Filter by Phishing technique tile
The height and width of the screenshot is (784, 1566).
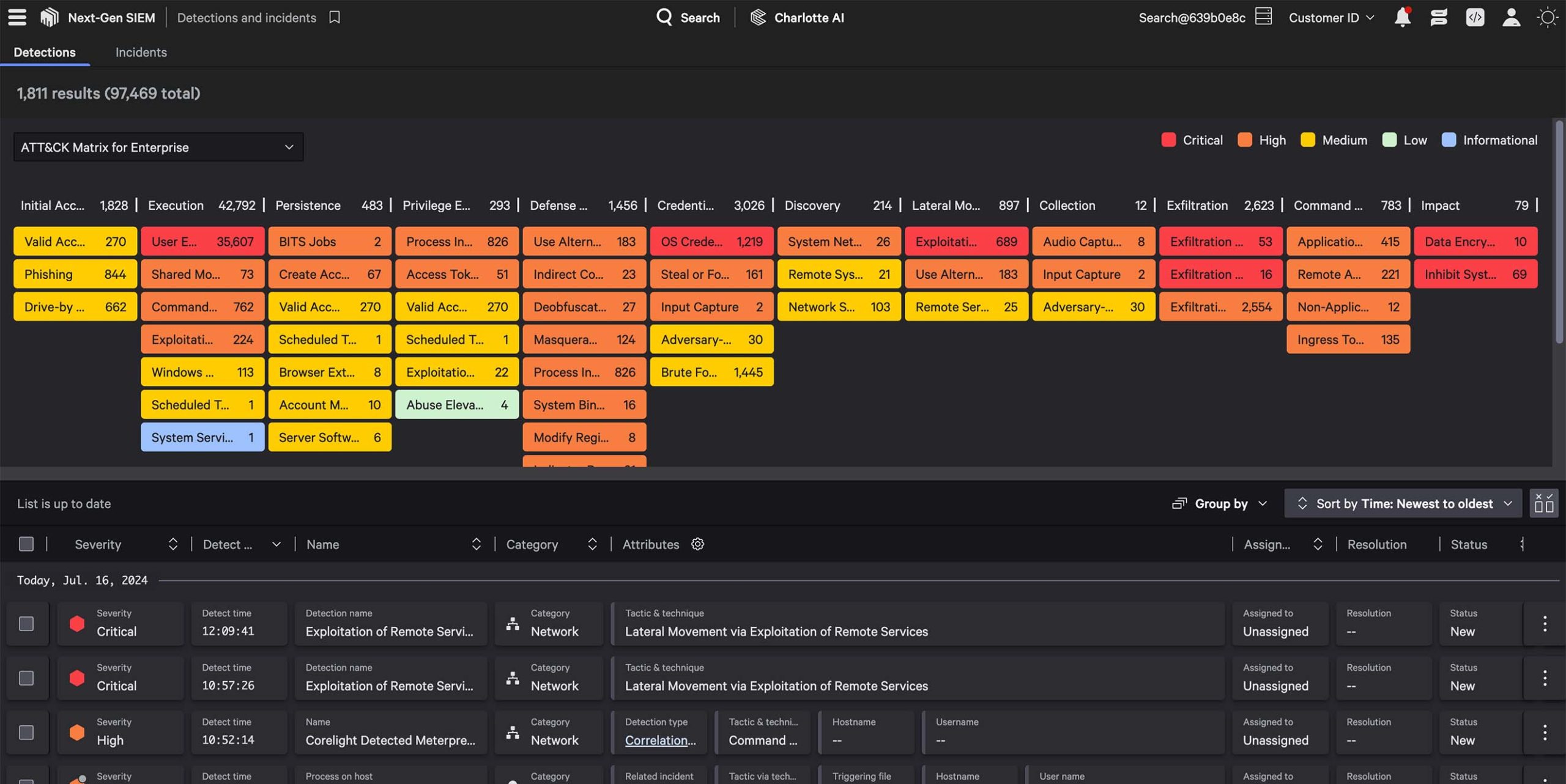click(x=75, y=274)
